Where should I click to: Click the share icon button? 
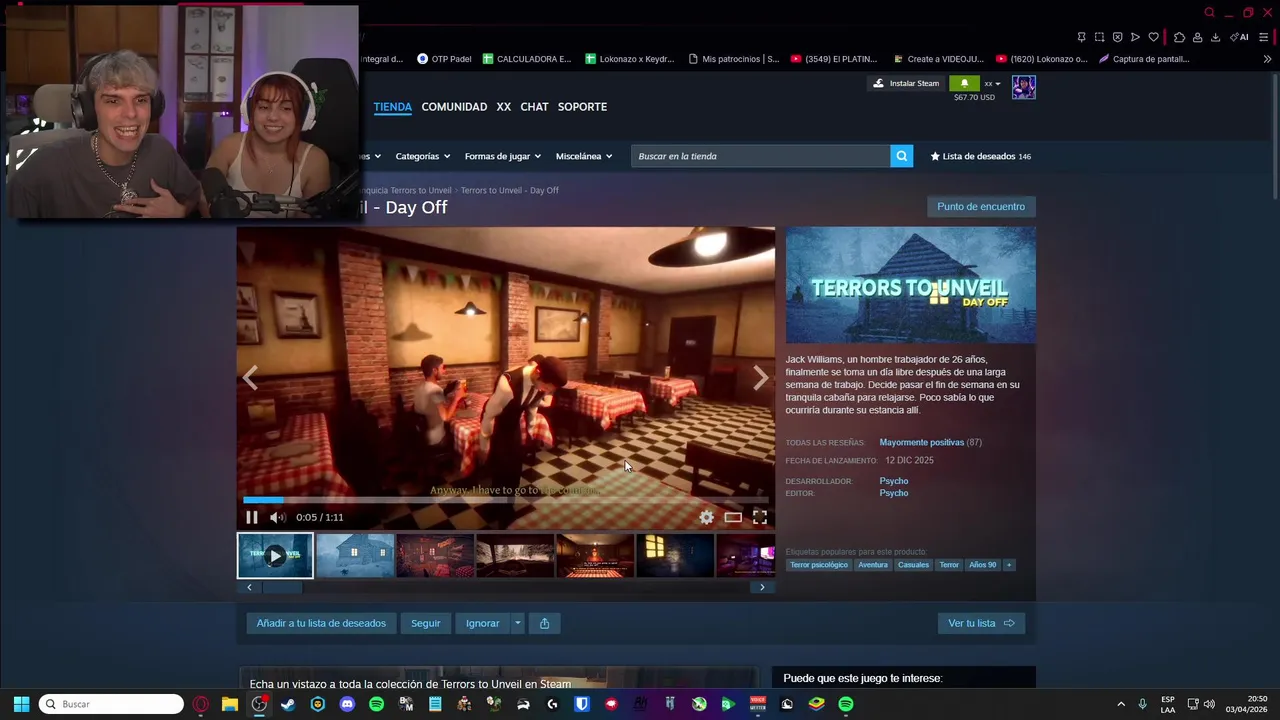[x=544, y=623]
